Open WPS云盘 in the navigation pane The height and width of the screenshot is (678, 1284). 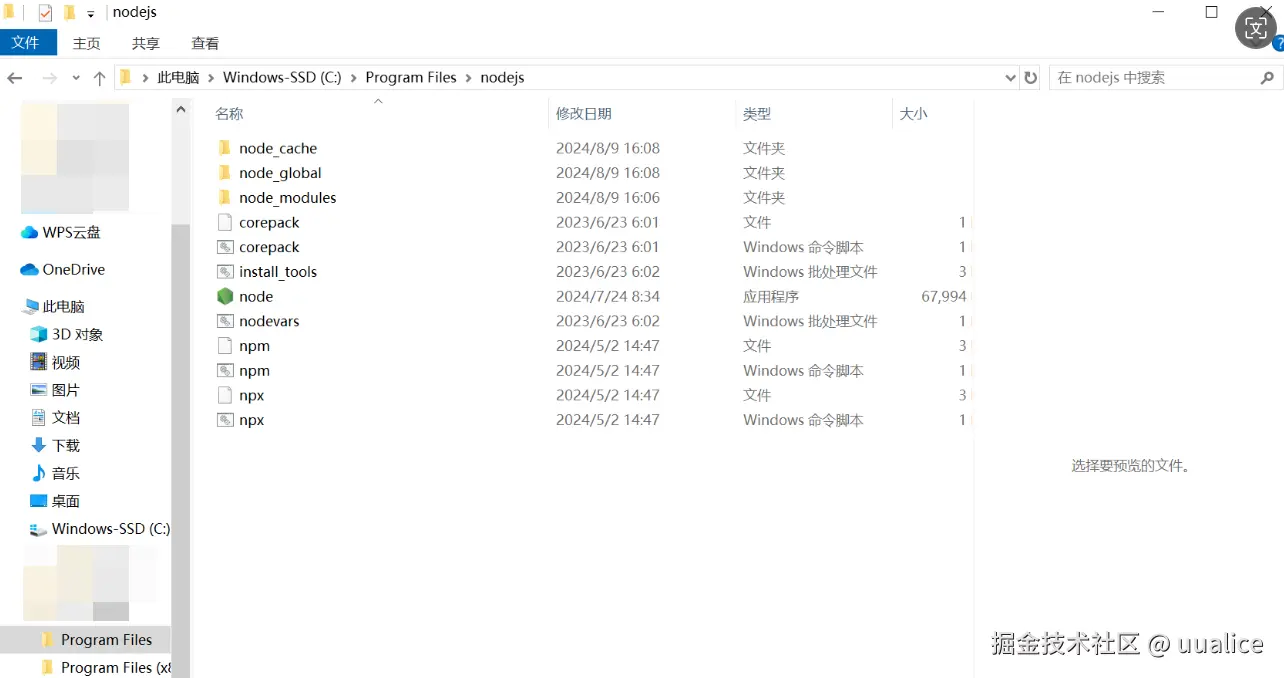74,232
